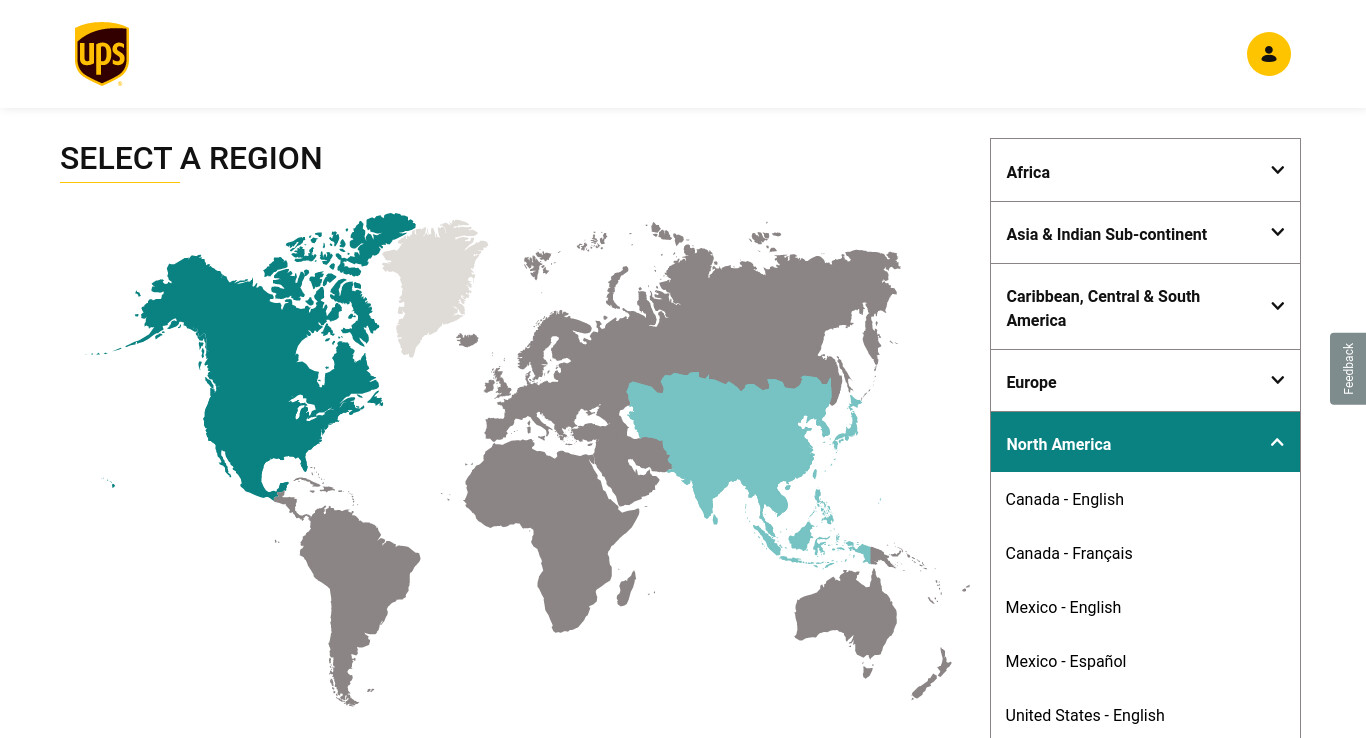1366x738 pixels.
Task: Open the user account profile icon
Action: (x=1268, y=54)
